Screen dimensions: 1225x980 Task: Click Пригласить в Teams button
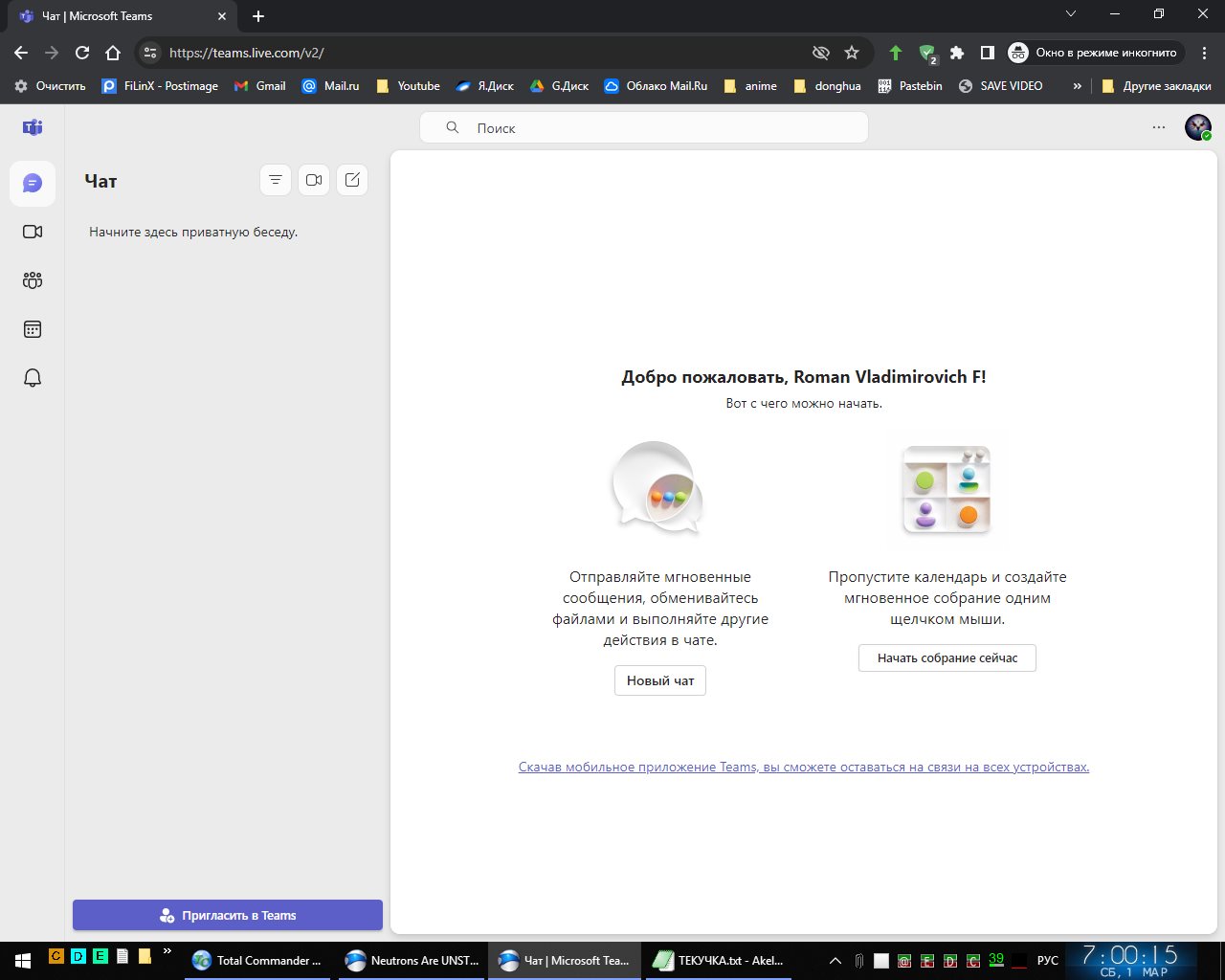[x=228, y=915]
